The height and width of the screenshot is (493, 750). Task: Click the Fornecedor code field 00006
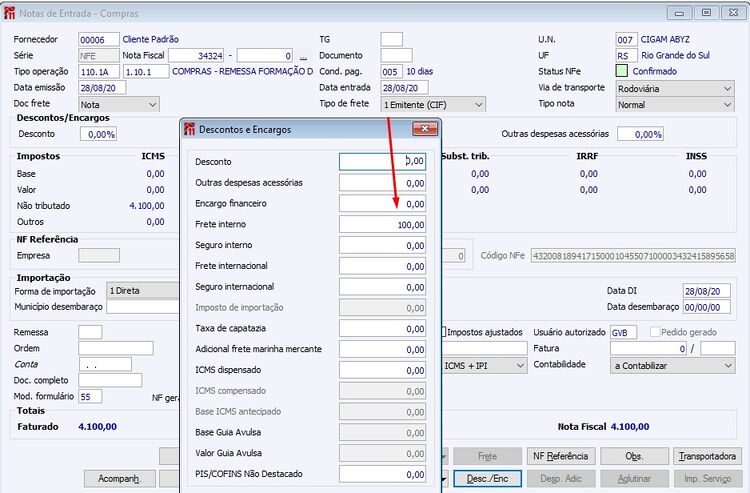tap(99, 40)
